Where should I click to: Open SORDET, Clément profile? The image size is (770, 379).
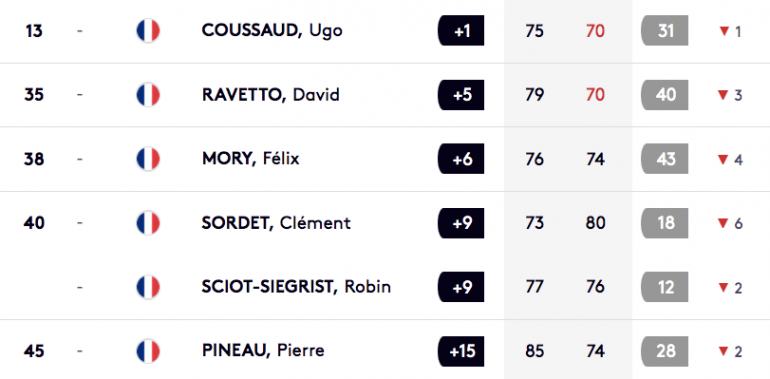pyautogui.click(x=276, y=223)
